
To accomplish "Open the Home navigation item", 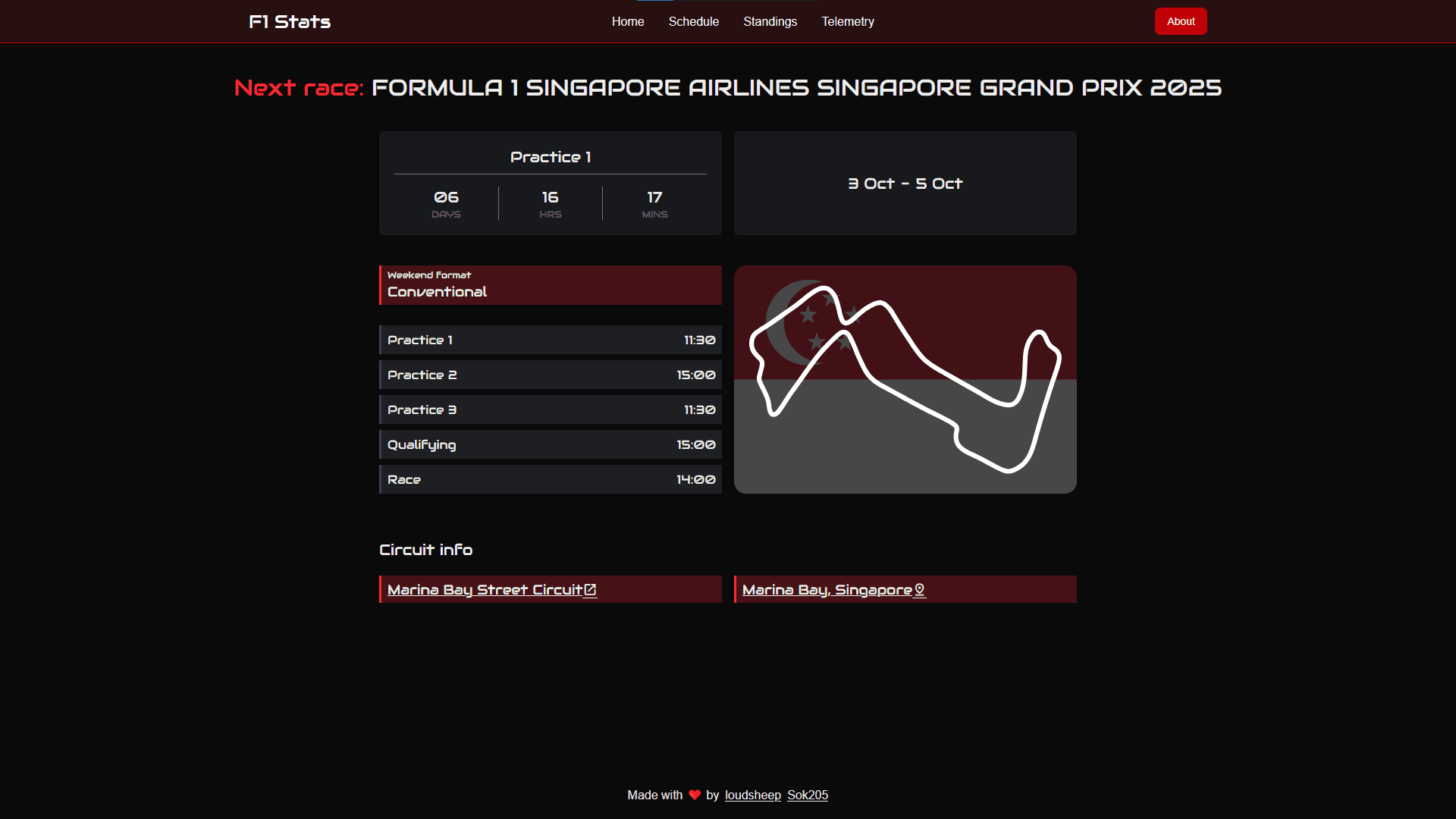I will coord(627,21).
